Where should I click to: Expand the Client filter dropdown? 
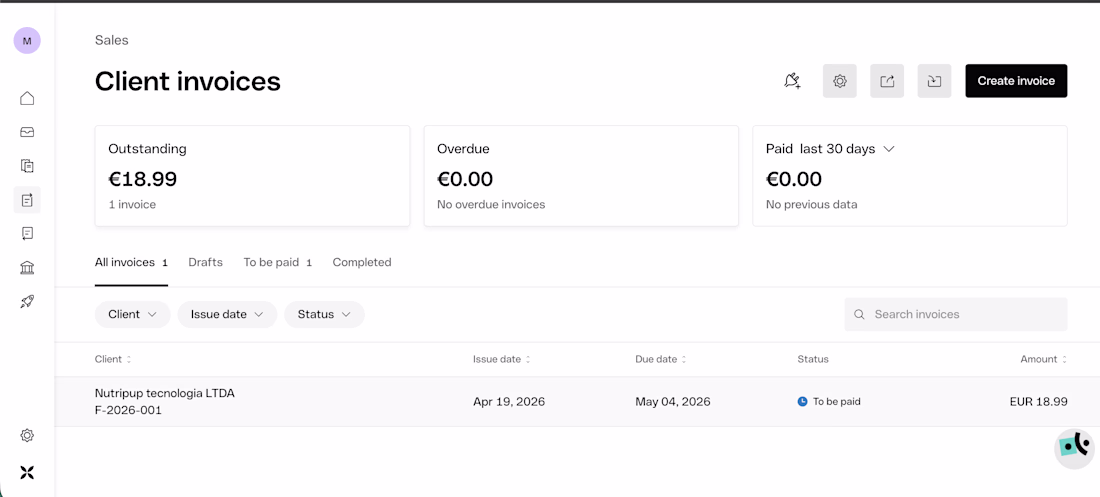tap(132, 314)
